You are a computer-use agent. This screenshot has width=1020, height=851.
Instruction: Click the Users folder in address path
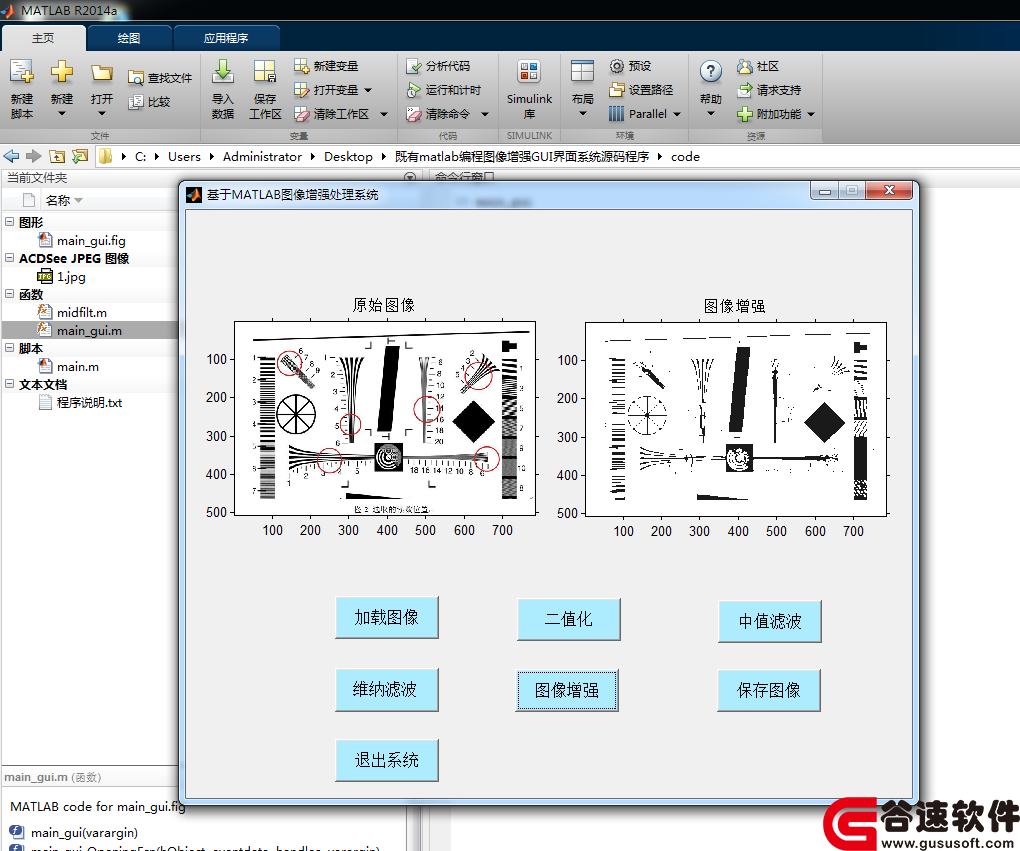tap(184, 156)
